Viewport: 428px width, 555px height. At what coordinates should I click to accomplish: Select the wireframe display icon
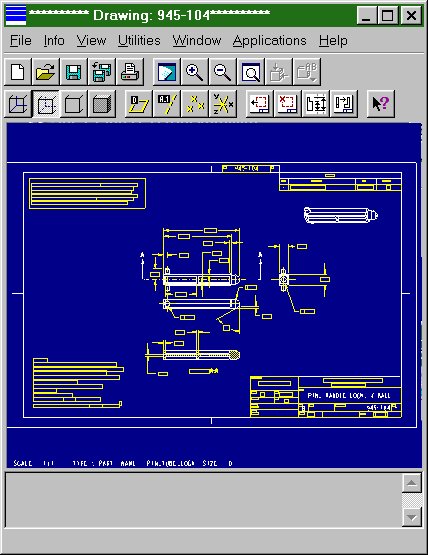18,104
